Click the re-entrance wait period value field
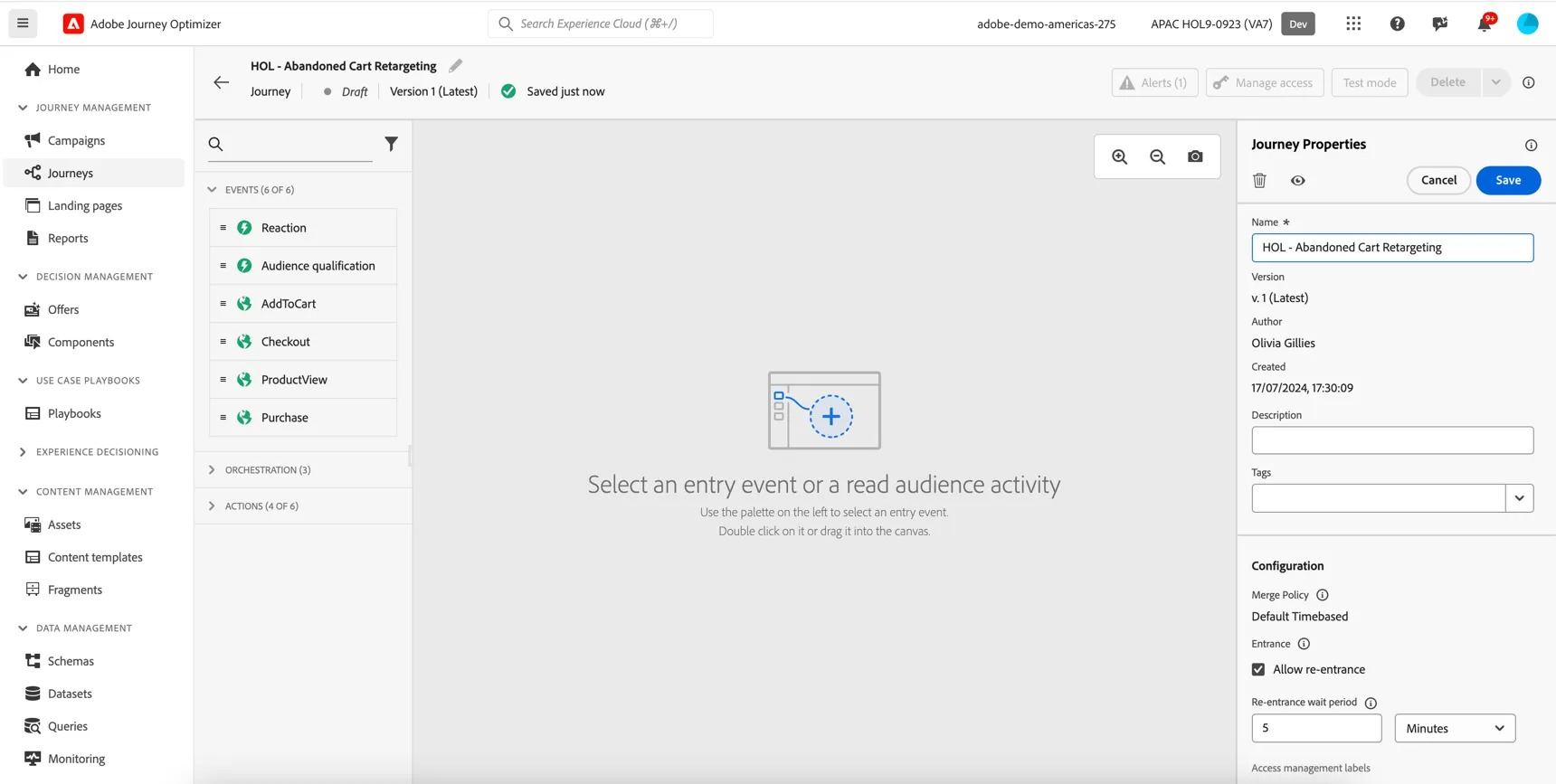Viewport: 1556px width, 784px height. coord(1316,728)
